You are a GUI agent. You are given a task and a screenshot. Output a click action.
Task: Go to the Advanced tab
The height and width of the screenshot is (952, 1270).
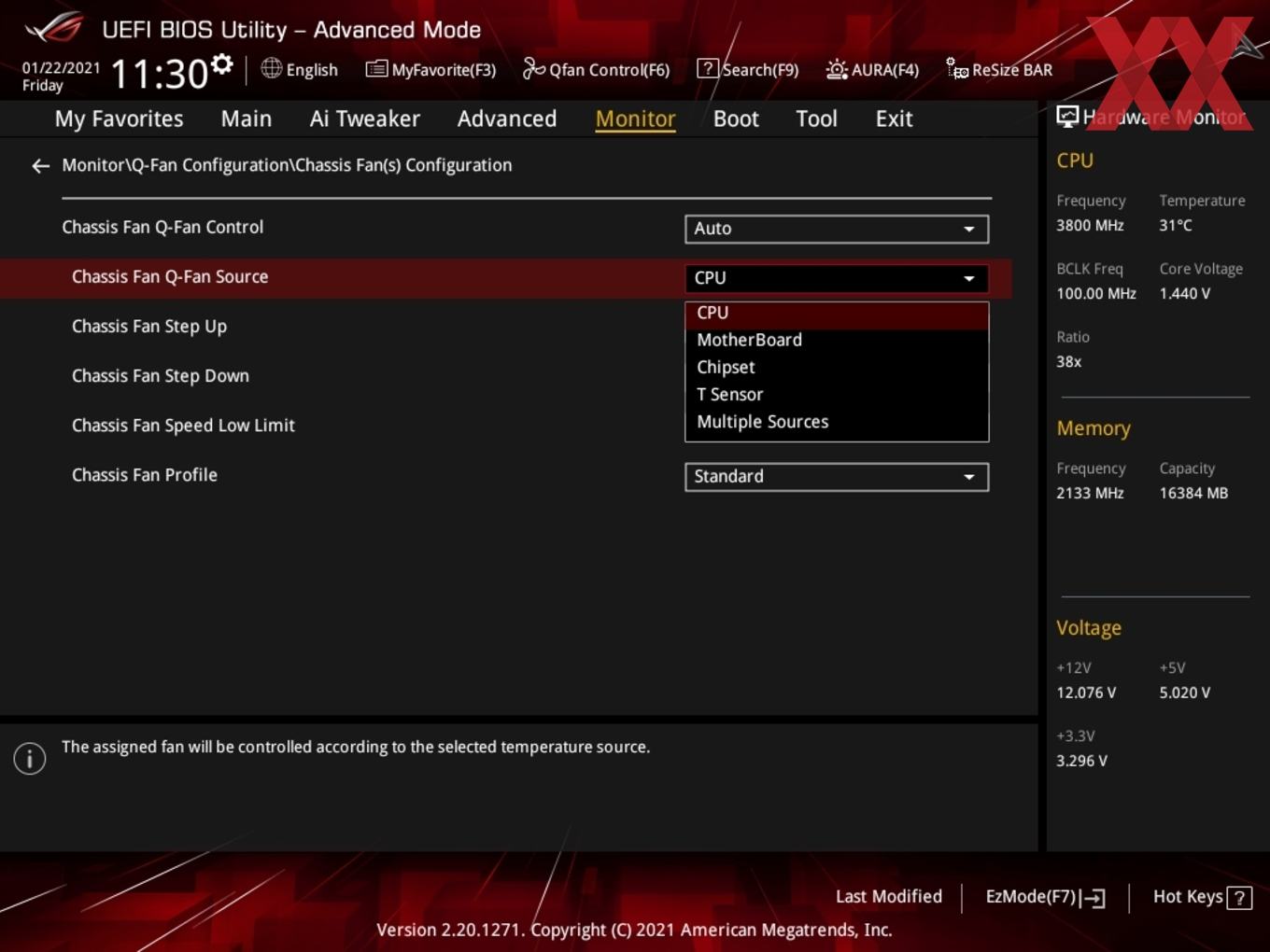point(507,119)
